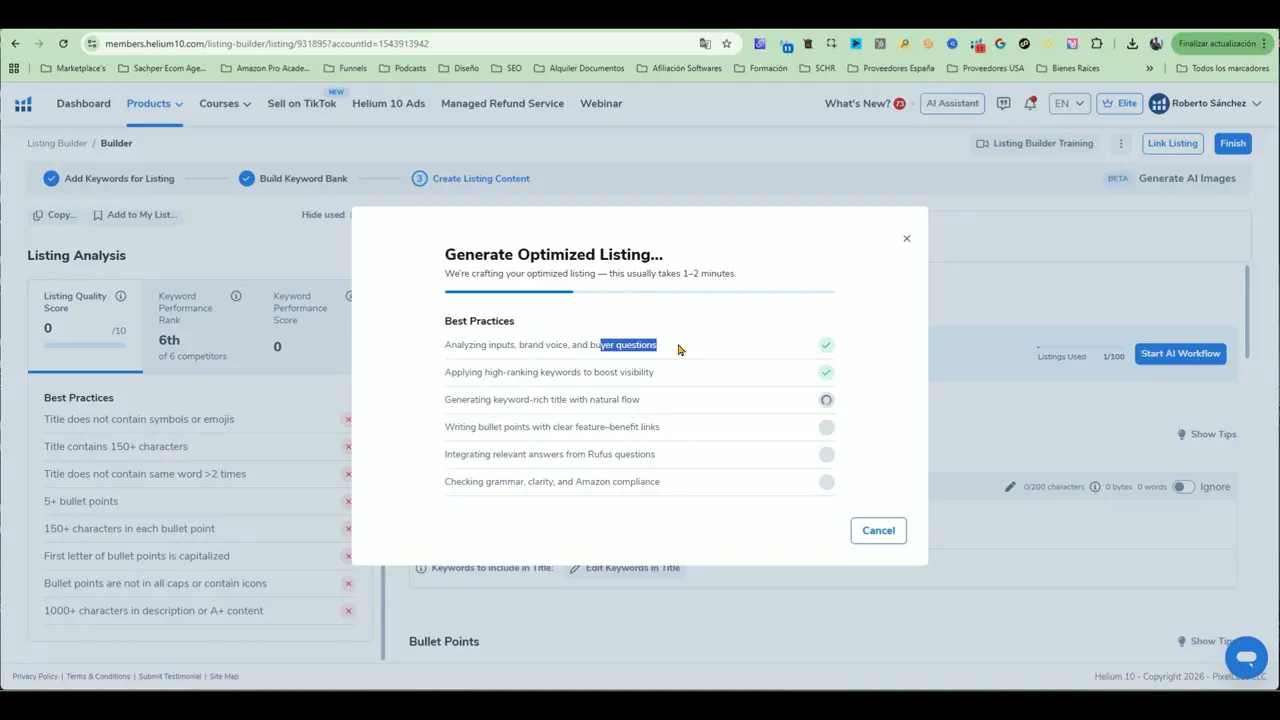Viewport: 1280px width, 720px height.
Task: Go to Listing Builder breadcrumb
Action: tap(57, 143)
